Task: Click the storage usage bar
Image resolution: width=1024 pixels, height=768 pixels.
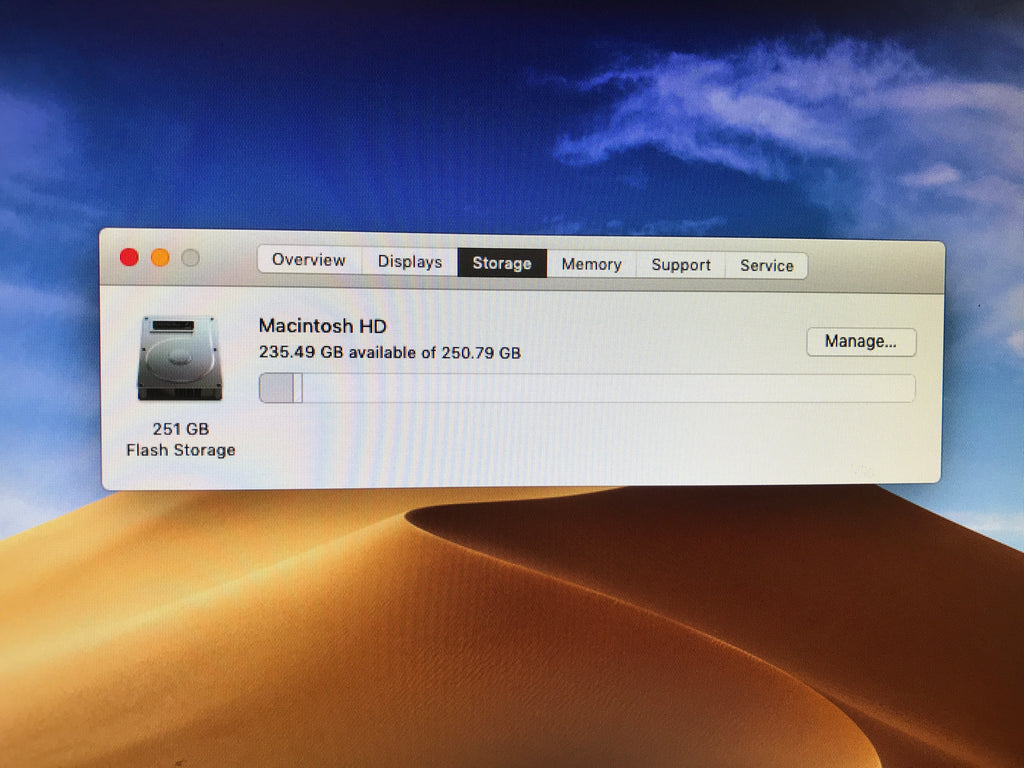Action: pos(586,388)
